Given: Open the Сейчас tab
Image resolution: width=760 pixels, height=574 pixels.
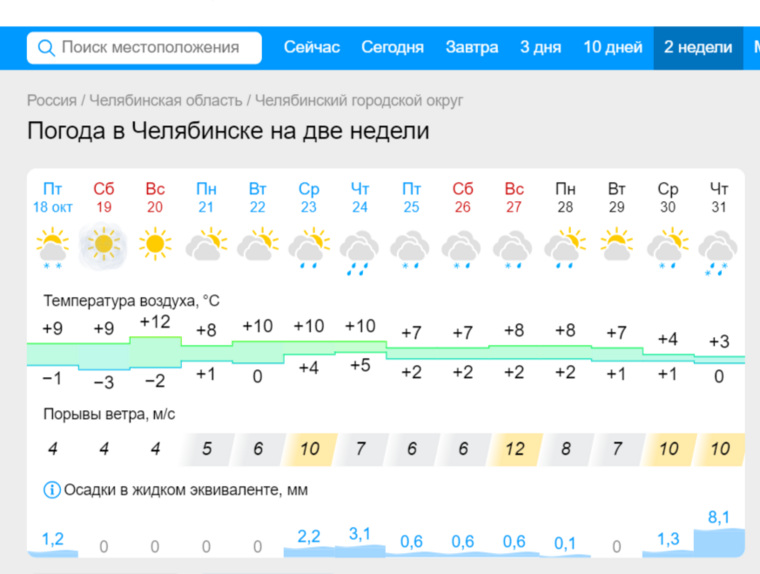Looking at the screenshot, I should point(312,48).
